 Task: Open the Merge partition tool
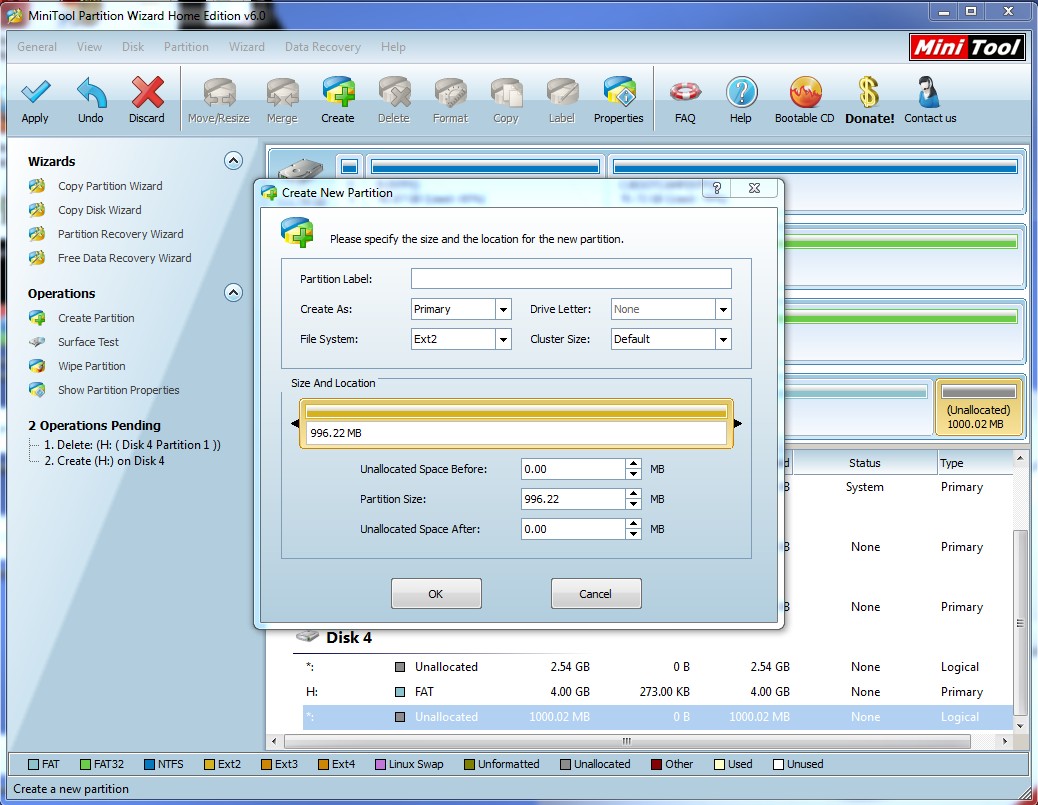coord(281,99)
